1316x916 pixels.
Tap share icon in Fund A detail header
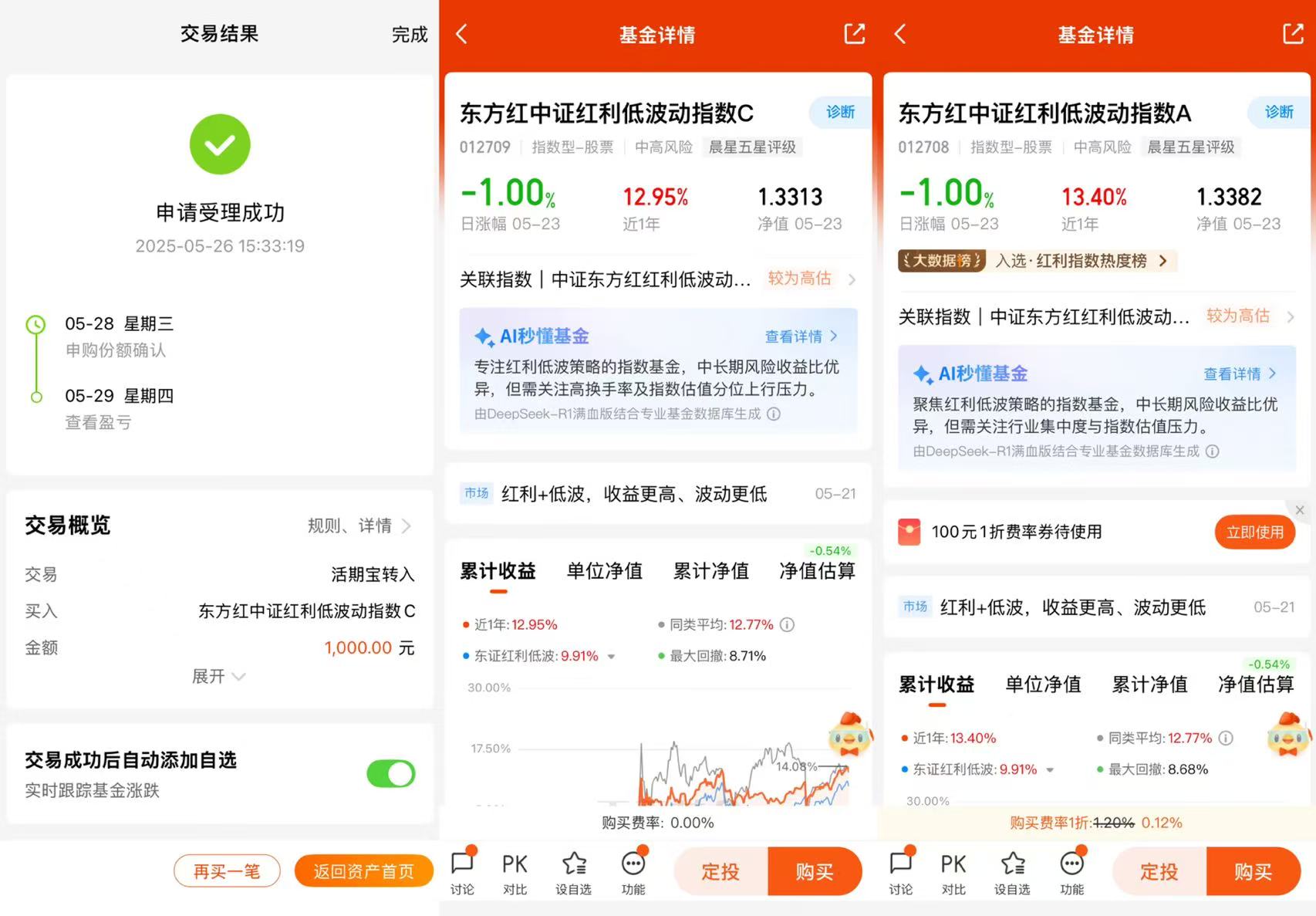click(x=1293, y=34)
